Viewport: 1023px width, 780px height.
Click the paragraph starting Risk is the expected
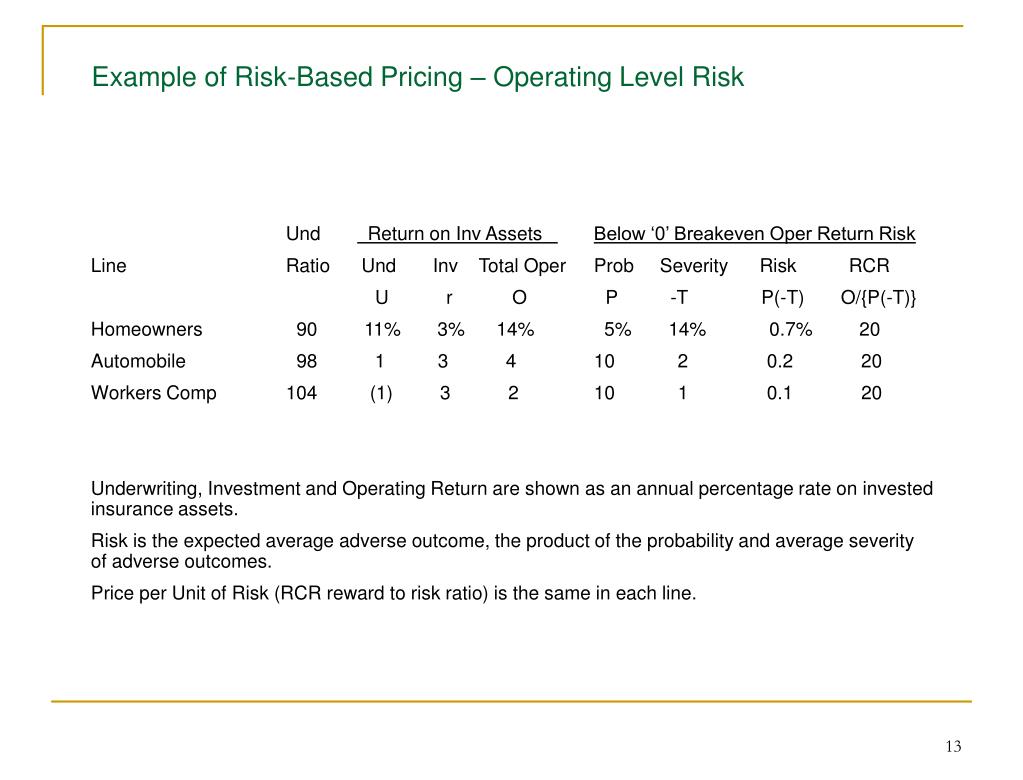502,551
